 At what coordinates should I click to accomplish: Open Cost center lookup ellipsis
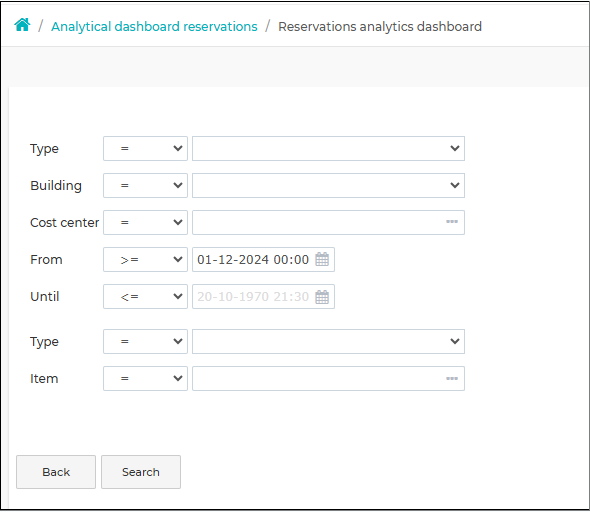pos(452,222)
